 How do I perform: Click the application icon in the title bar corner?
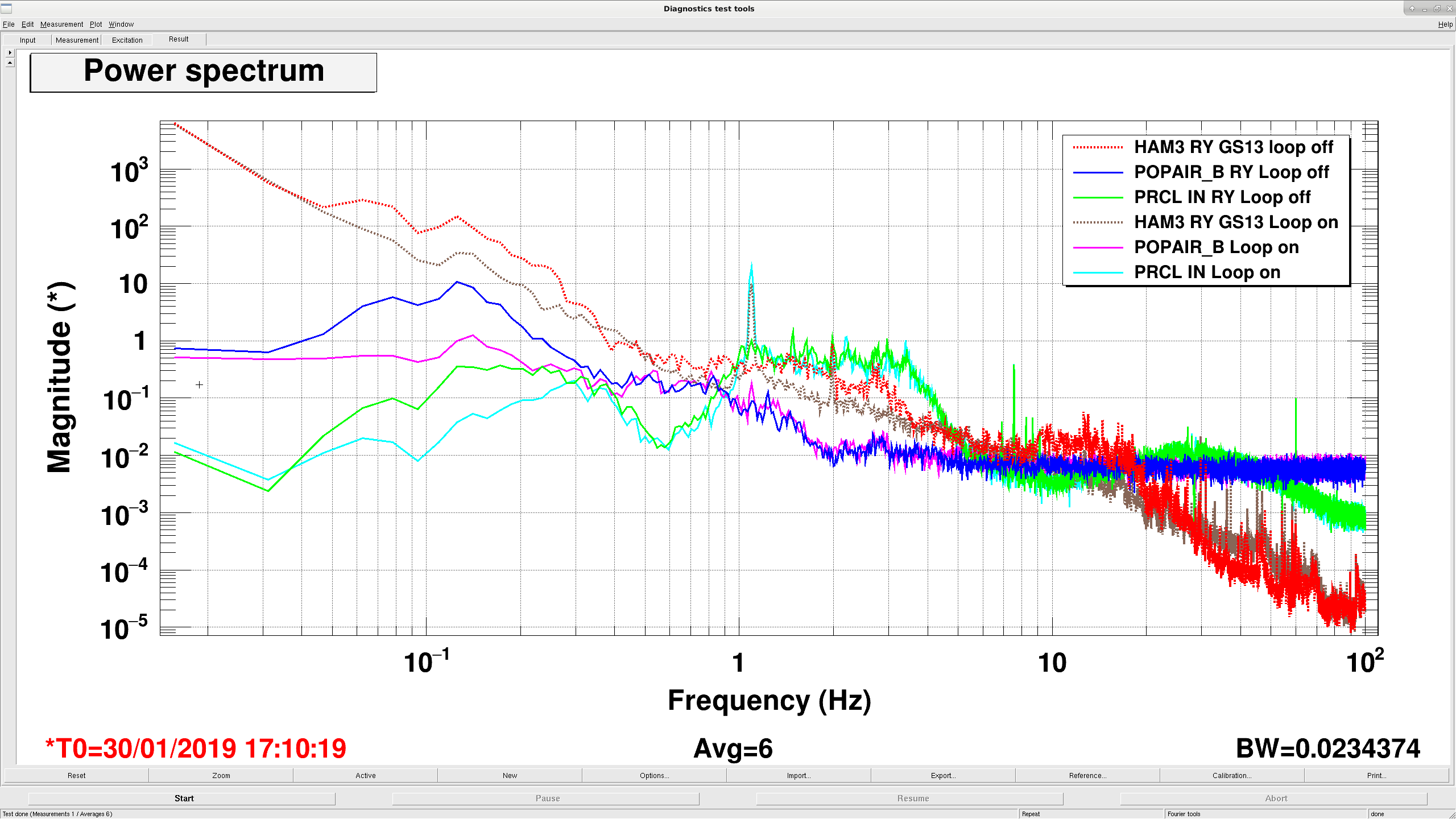[6, 9]
